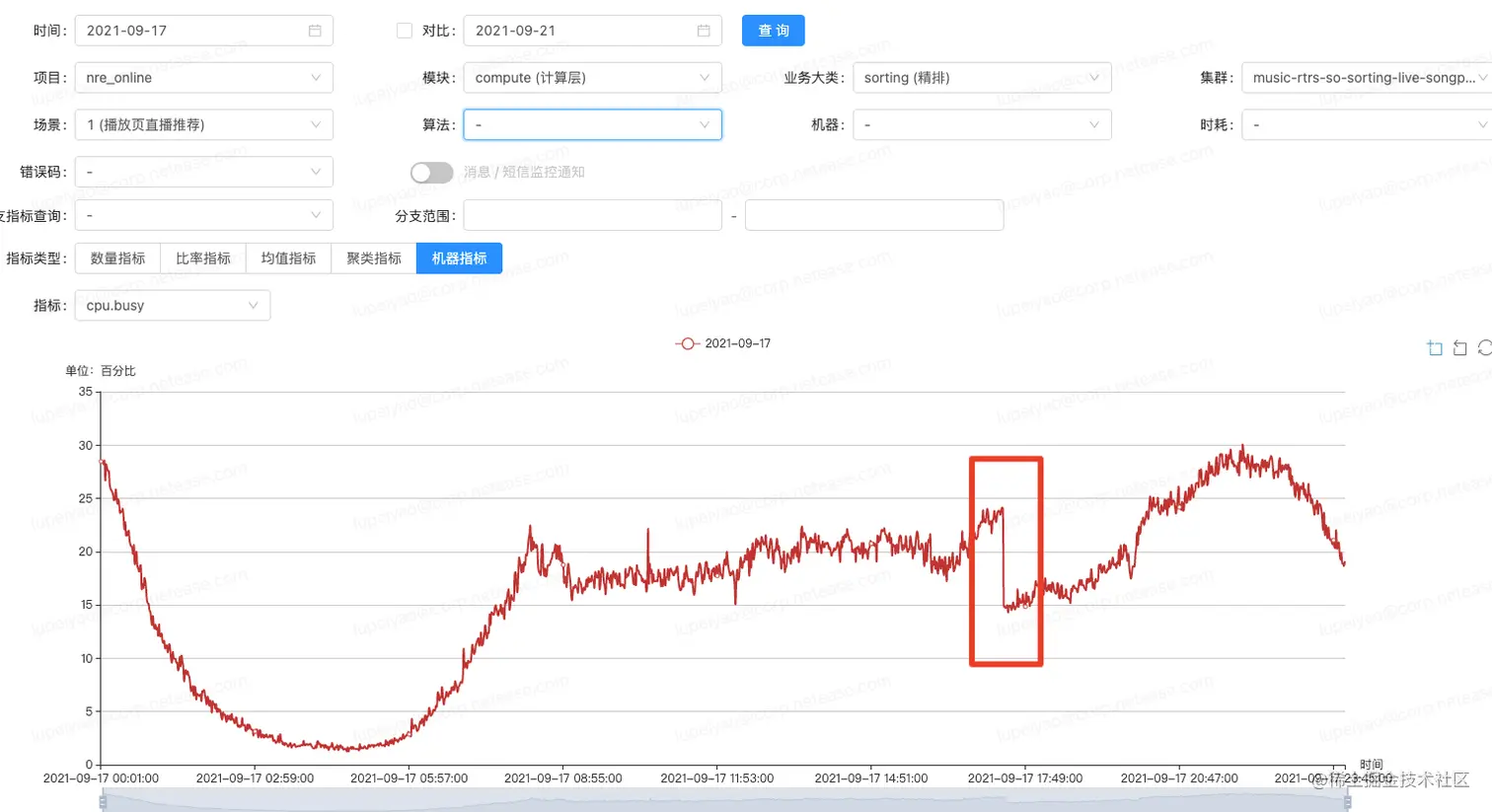Select the 机器指标 tab

460,258
